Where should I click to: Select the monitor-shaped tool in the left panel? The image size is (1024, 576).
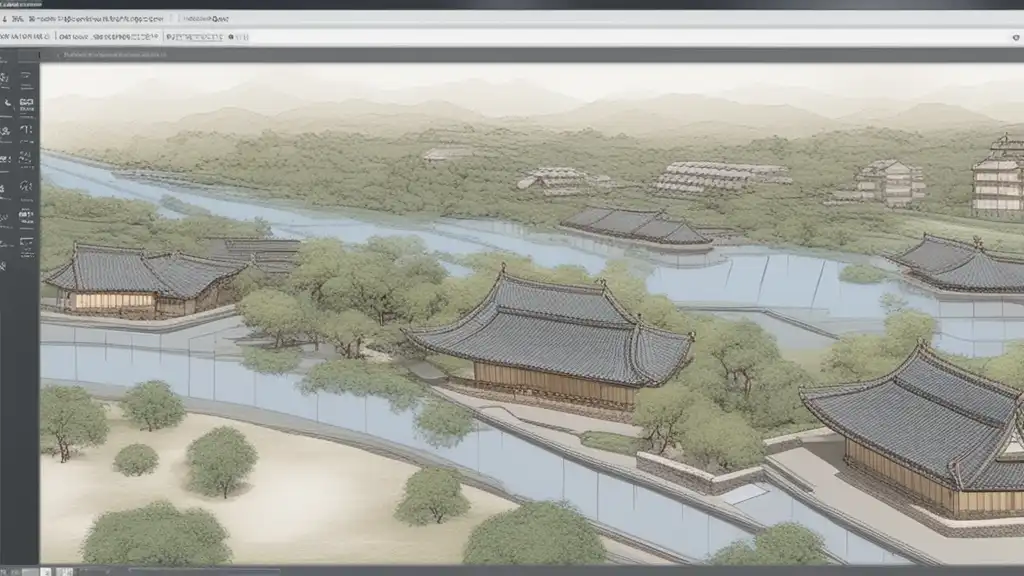pyautogui.click(x=26, y=241)
